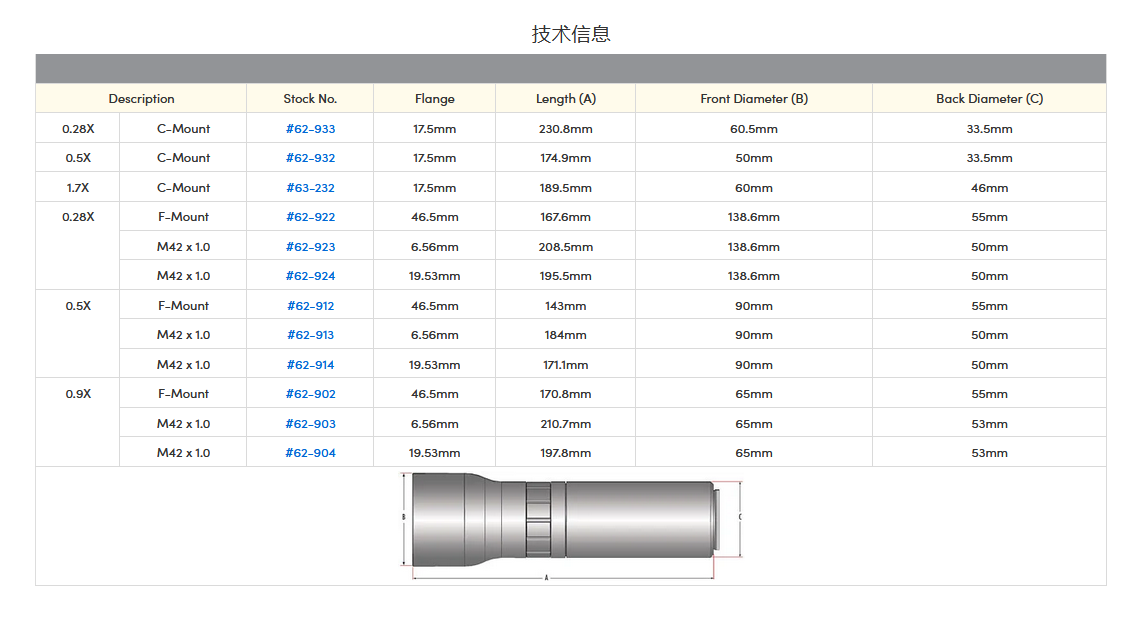Viewport: 1122px width, 620px height.
Task: Select M42 x 1.0 cell in #62-904 row
Action: tap(183, 453)
